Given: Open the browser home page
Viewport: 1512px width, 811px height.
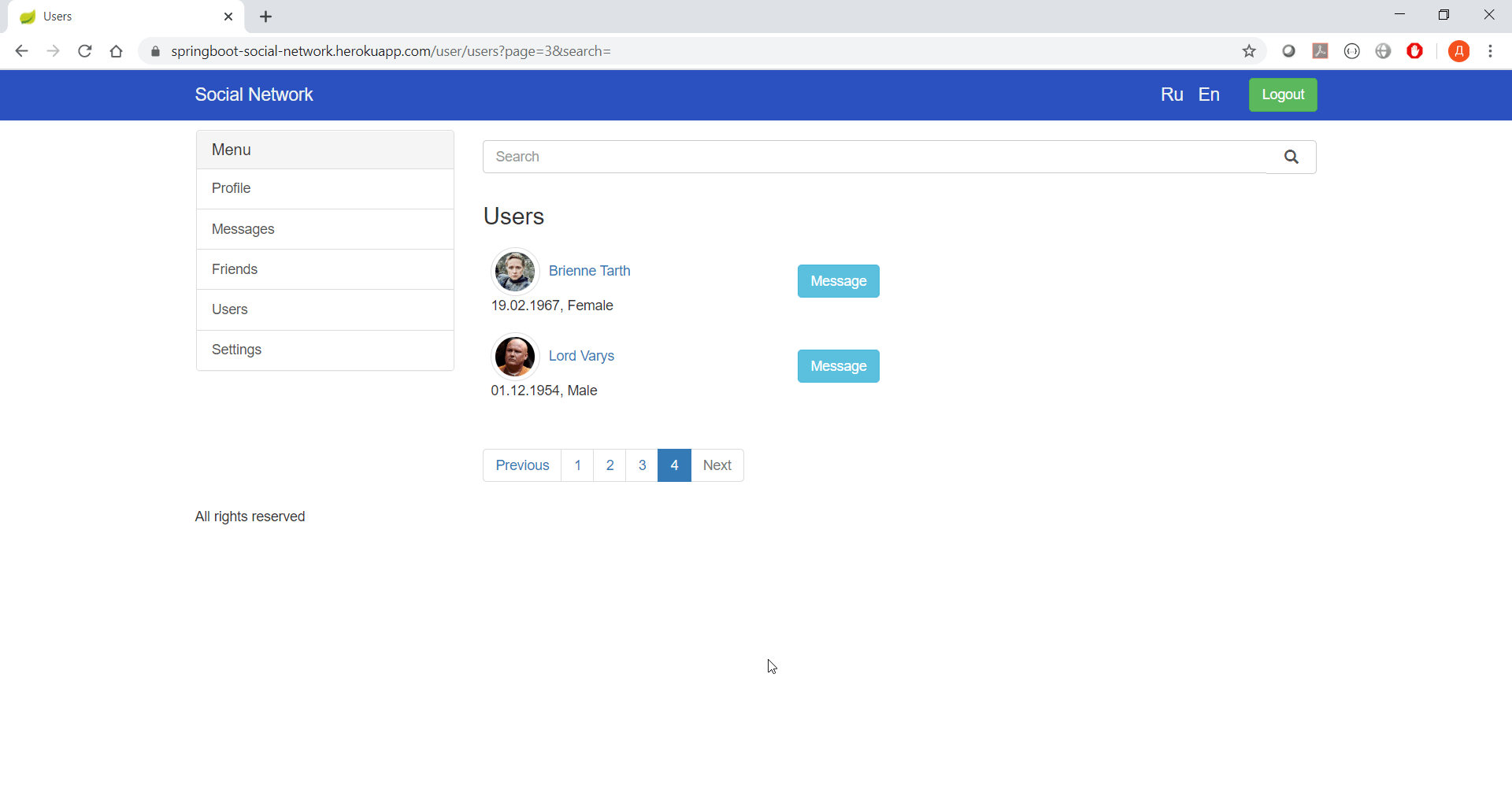Looking at the screenshot, I should click(x=116, y=50).
